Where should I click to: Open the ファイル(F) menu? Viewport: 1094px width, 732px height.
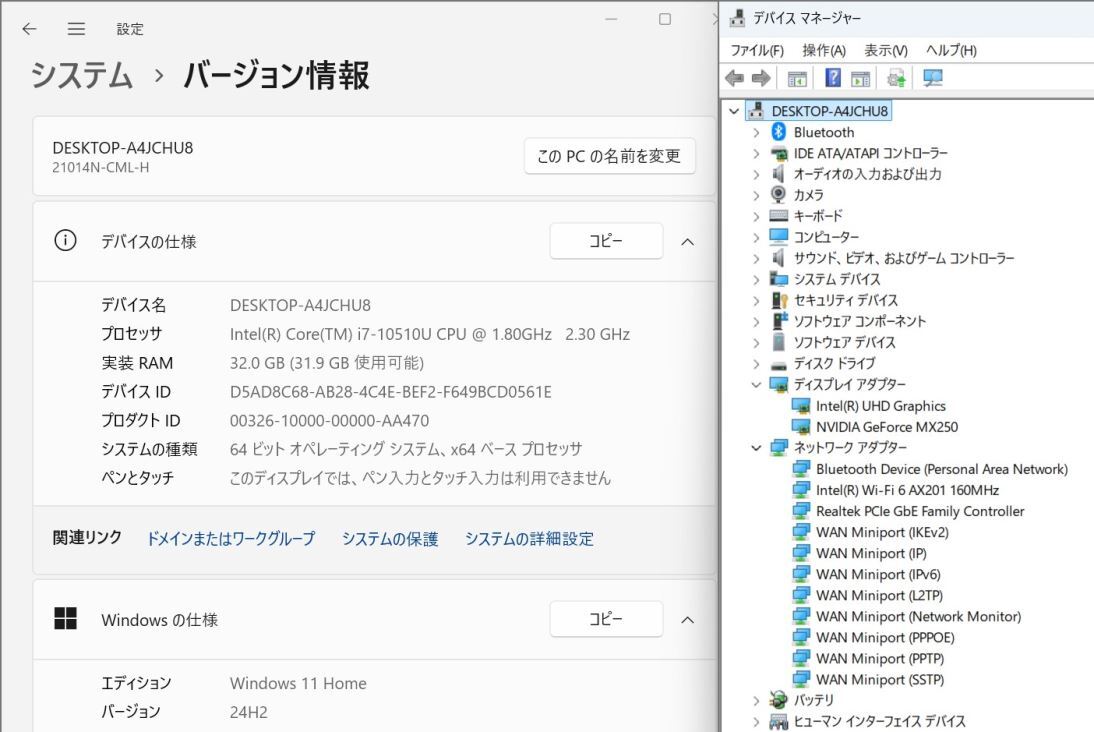coord(757,50)
